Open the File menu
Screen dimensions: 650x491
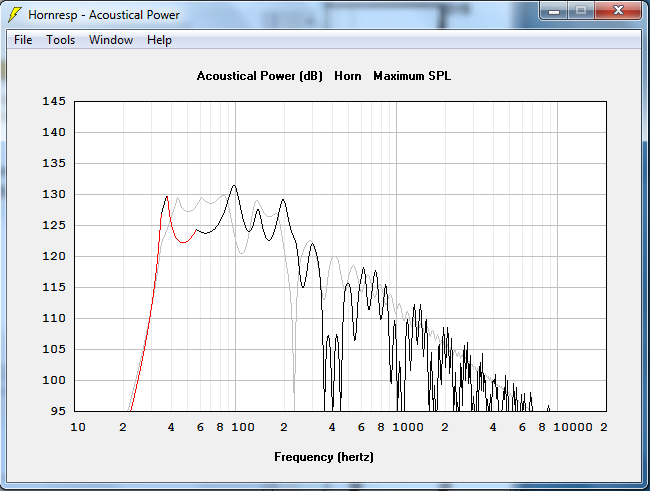click(x=23, y=40)
